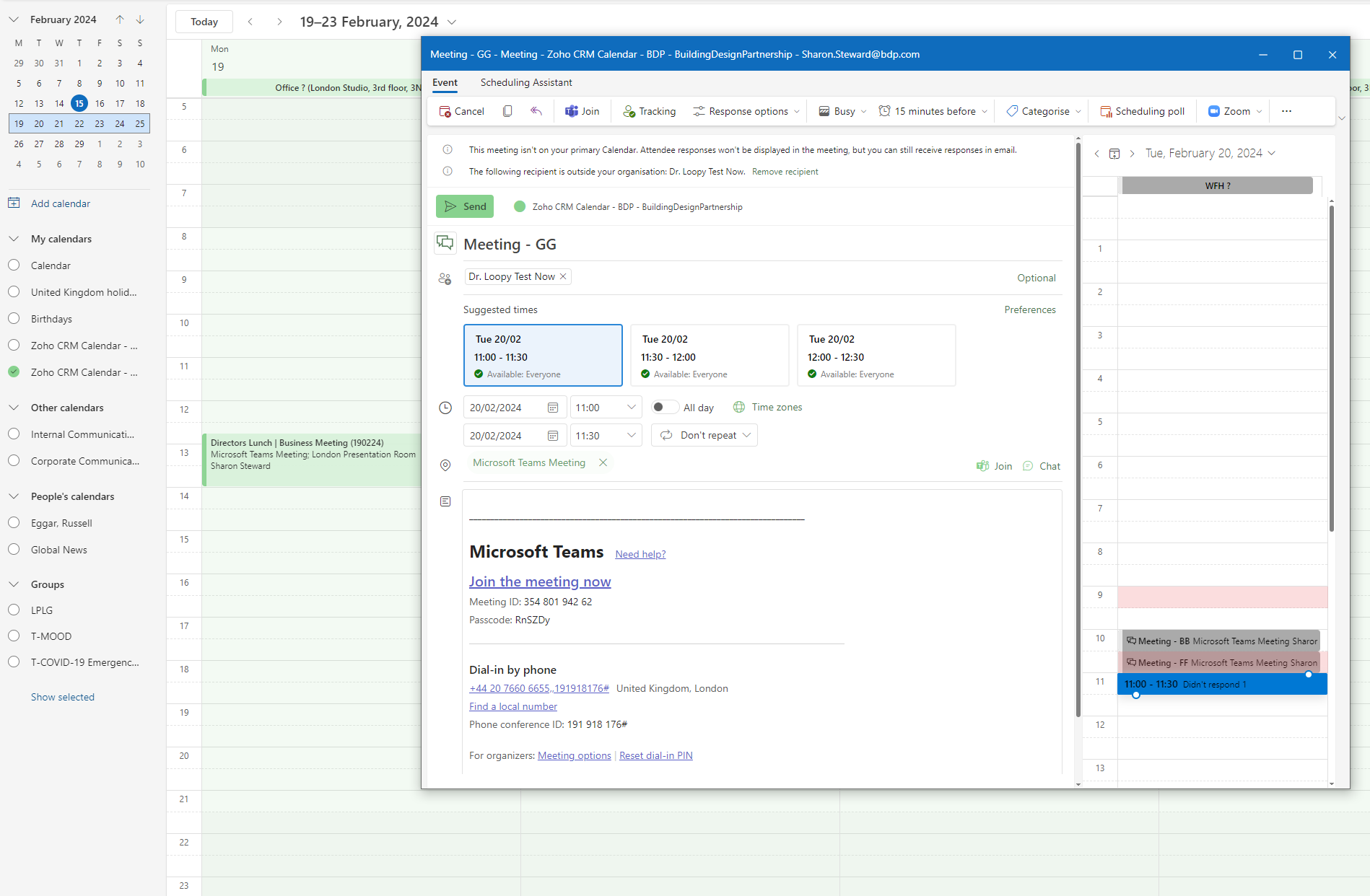The width and height of the screenshot is (1370, 896).
Task: Enable the Birthdays calendar
Action: pos(14,319)
